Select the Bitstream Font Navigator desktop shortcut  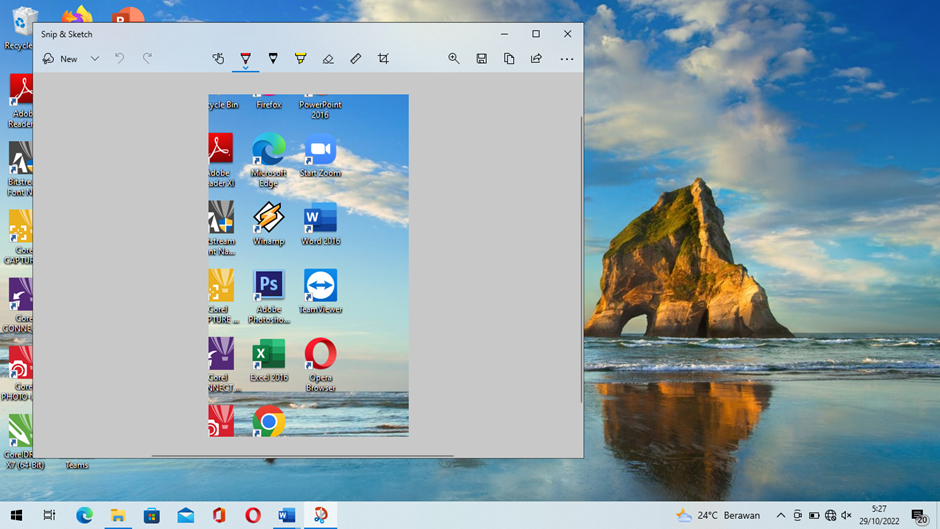tap(20, 169)
